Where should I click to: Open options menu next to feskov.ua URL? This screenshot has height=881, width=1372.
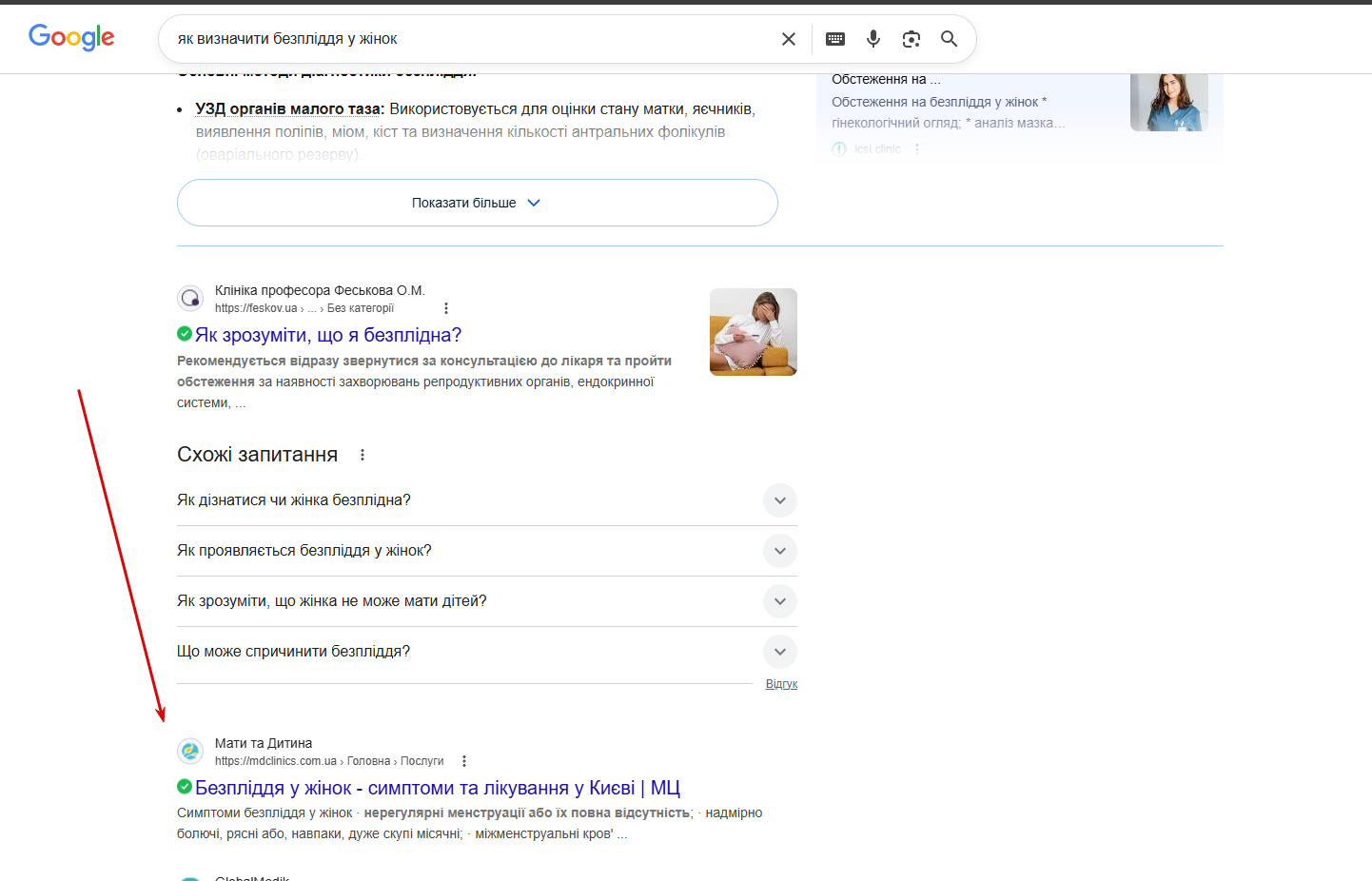tap(446, 308)
